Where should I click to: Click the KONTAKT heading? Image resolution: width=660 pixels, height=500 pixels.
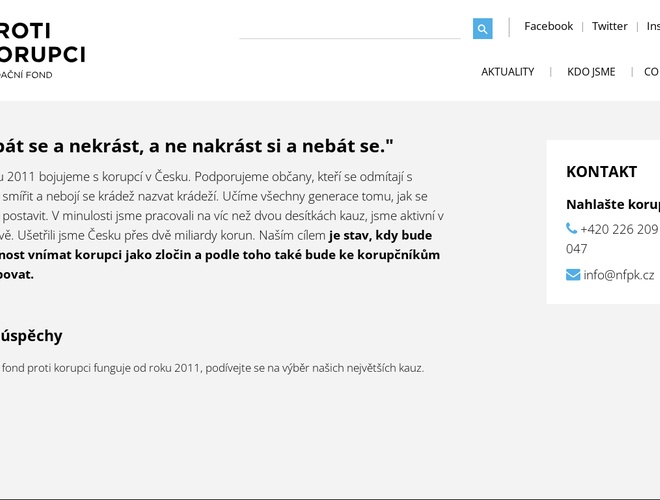tap(601, 172)
